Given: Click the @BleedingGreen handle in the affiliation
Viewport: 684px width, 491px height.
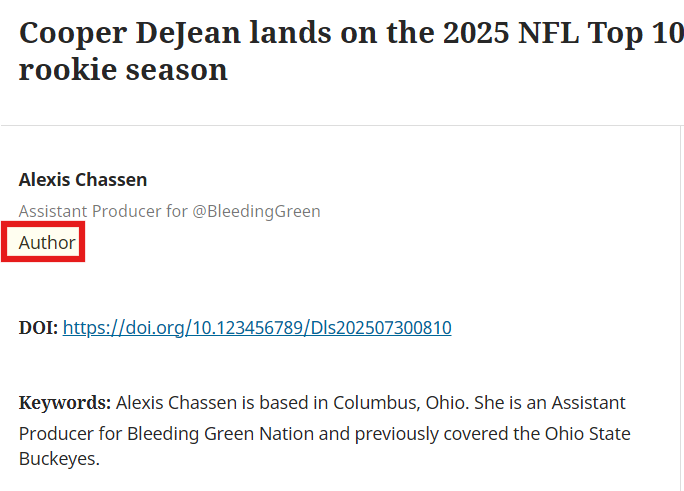Looking at the screenshot, I should tap(256, 211).
